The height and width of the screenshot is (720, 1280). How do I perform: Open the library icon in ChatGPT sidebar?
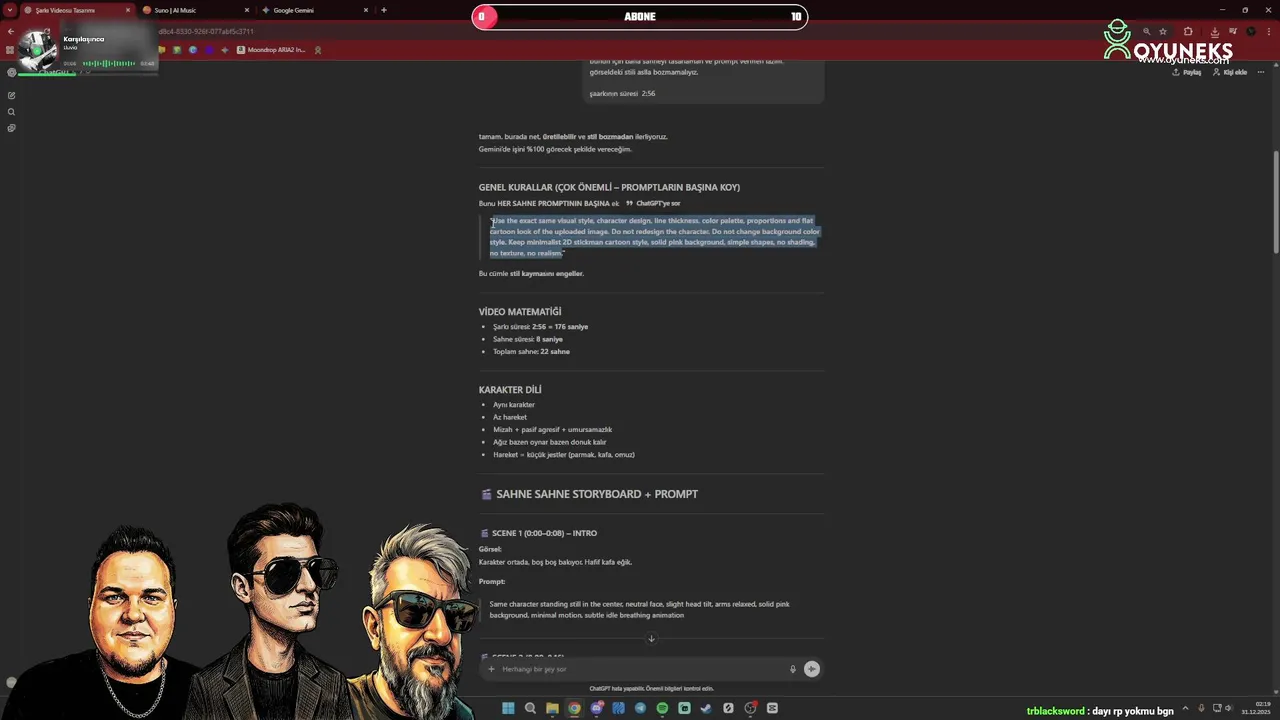[11, 128]
